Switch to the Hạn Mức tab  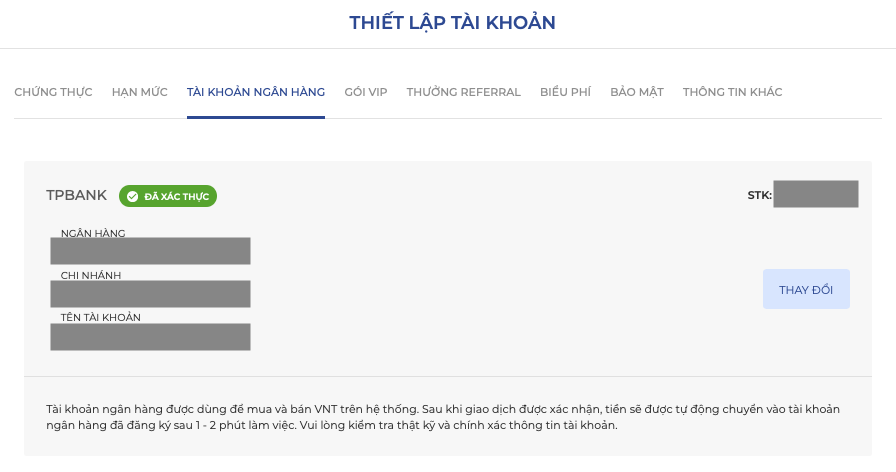pos(139,92)
